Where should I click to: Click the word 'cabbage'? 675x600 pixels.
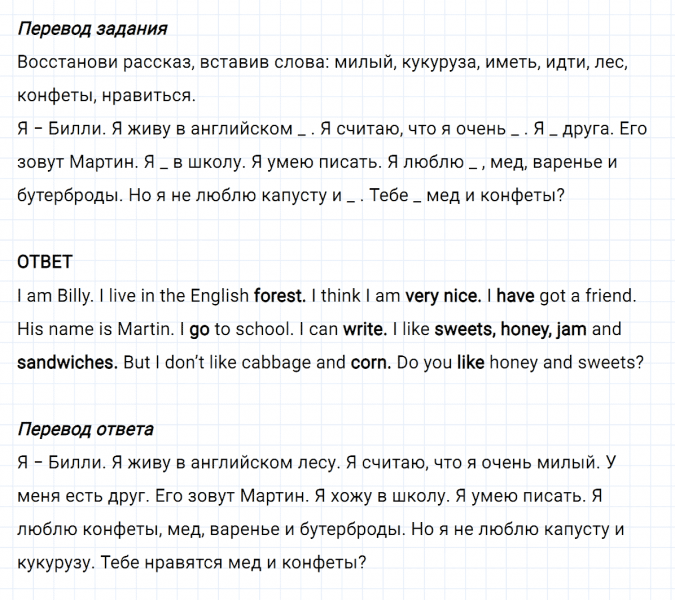click(x=280, y=362)
